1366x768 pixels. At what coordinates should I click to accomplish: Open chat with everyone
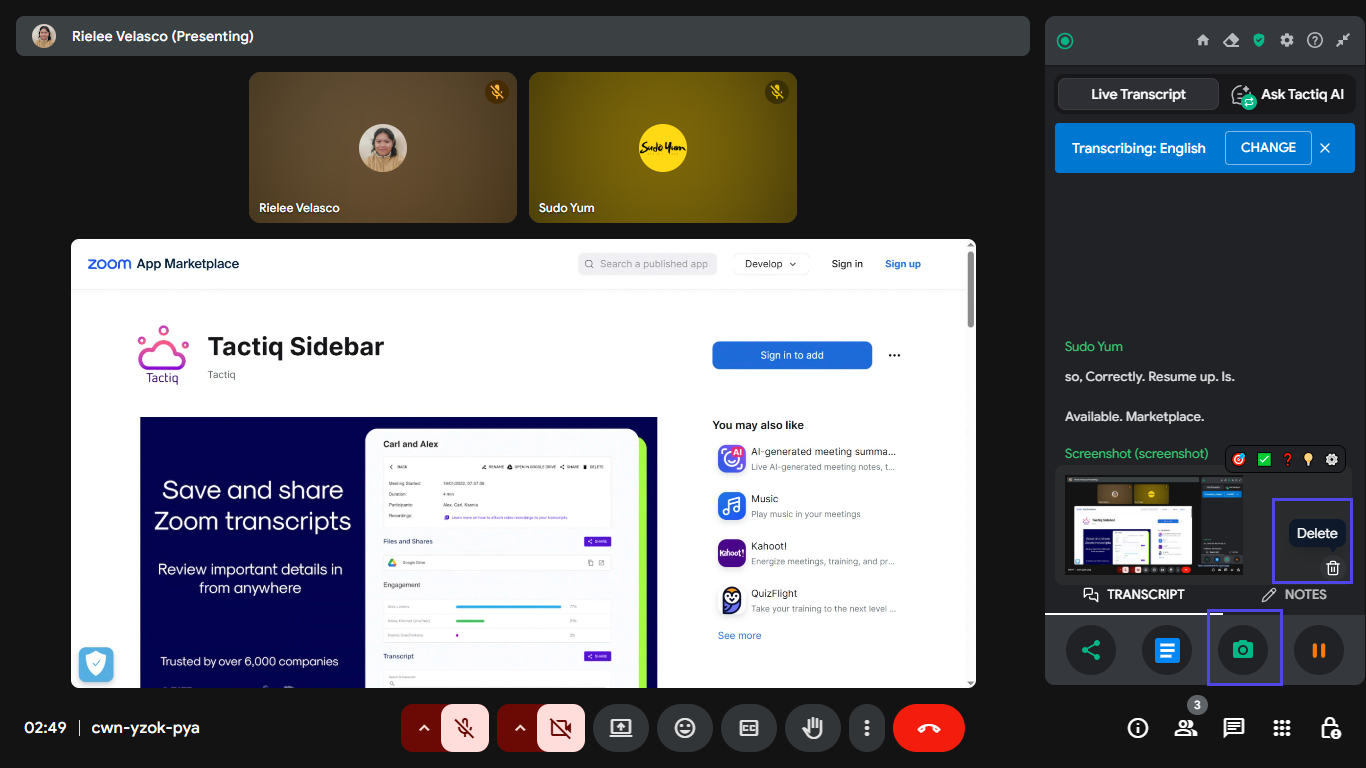(1234, 728)
